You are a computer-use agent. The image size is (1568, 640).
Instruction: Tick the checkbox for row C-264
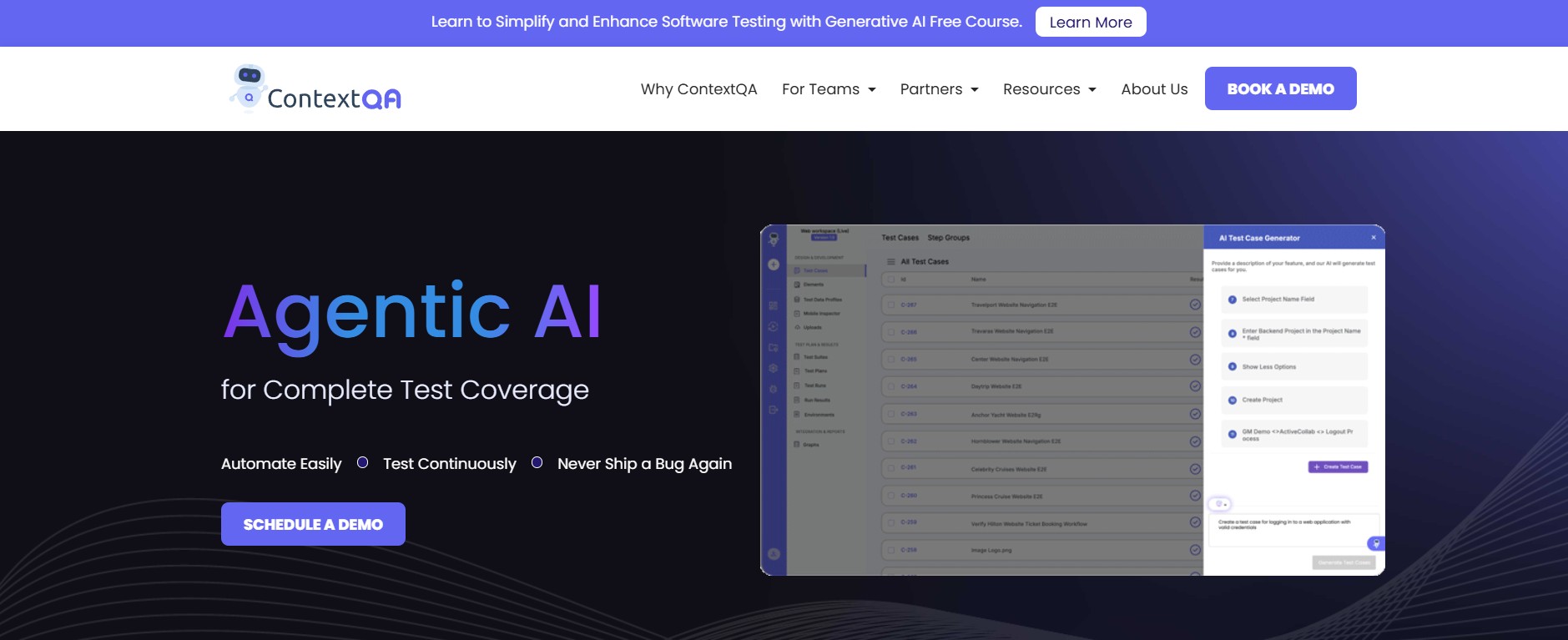[890, 386]
